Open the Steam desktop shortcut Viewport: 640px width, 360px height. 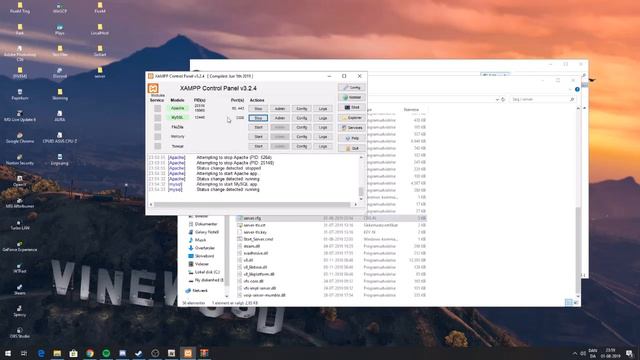click(20, 289)
